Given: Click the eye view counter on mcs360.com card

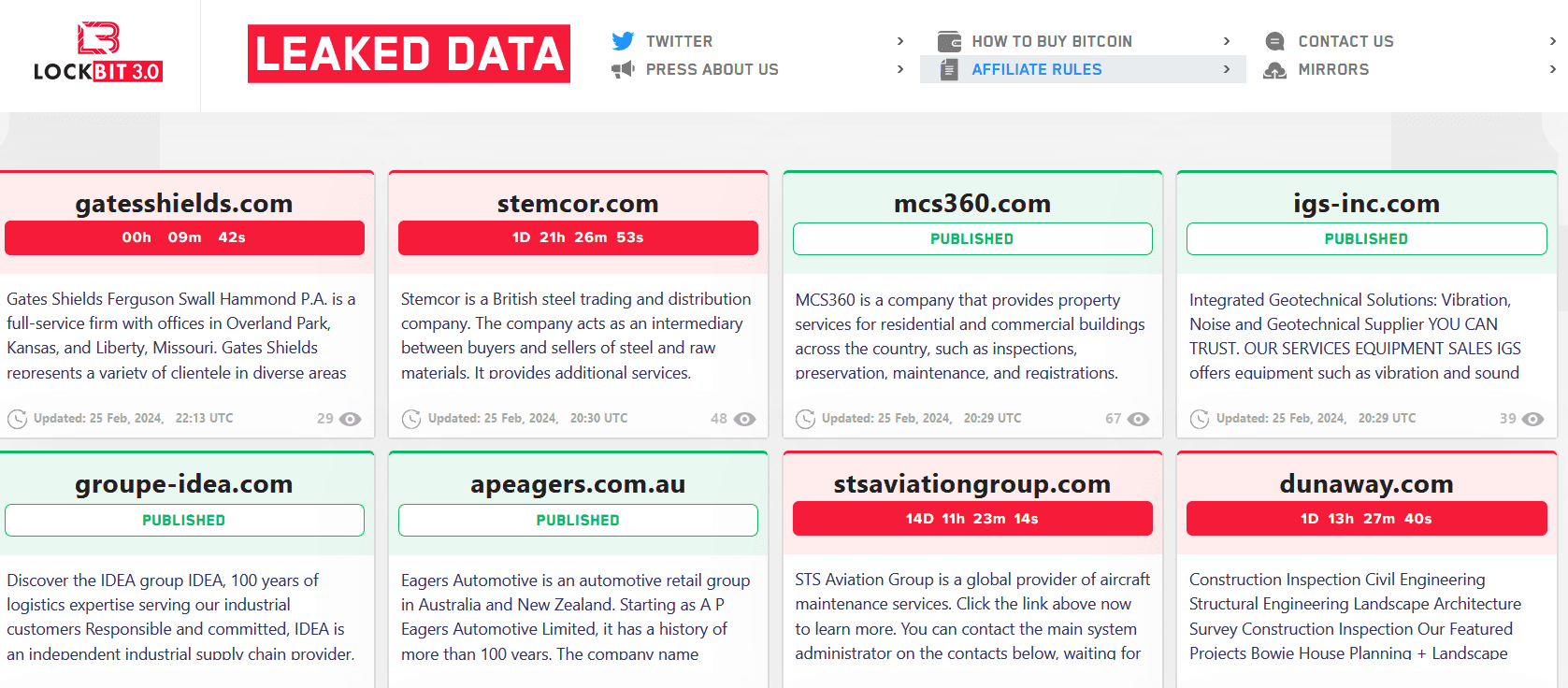Looking at the screenshot, I should [x=1139, y=419].
